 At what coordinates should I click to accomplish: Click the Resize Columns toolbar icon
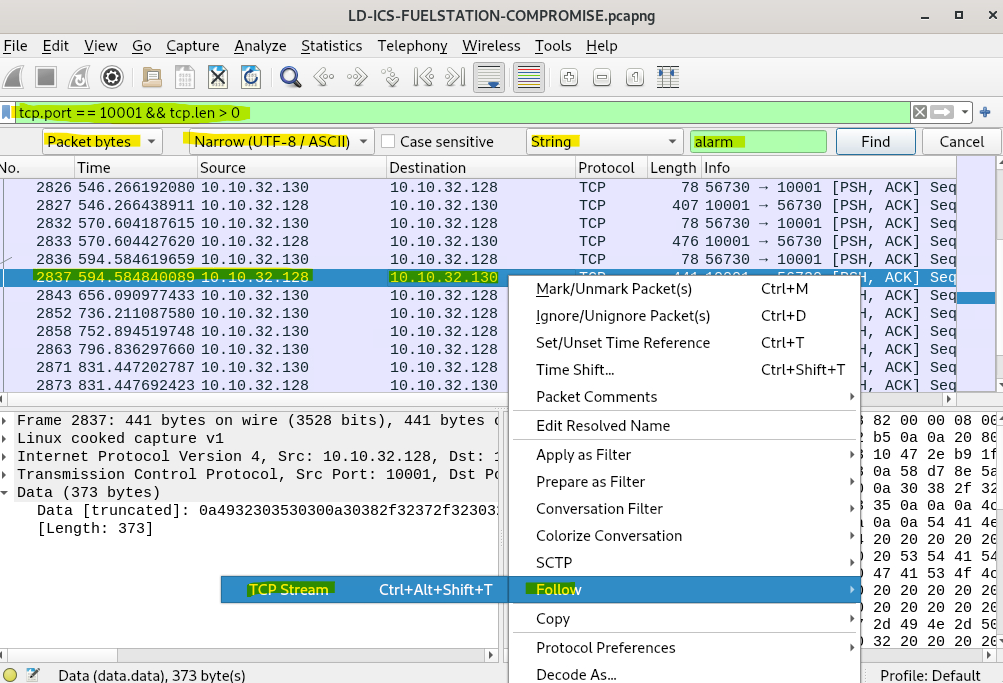(x=667, y=77)
